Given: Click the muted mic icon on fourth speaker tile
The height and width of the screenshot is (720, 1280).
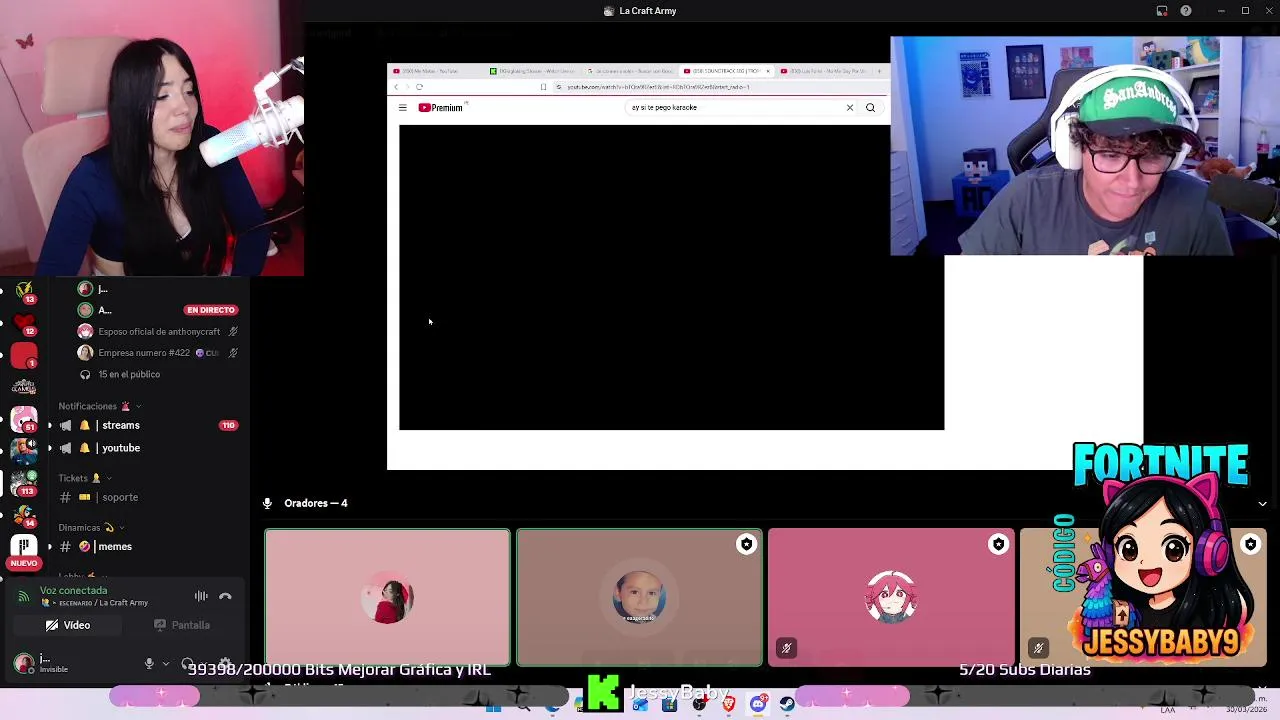Looking at the screenshot, I should click(x=1038, y=648).
